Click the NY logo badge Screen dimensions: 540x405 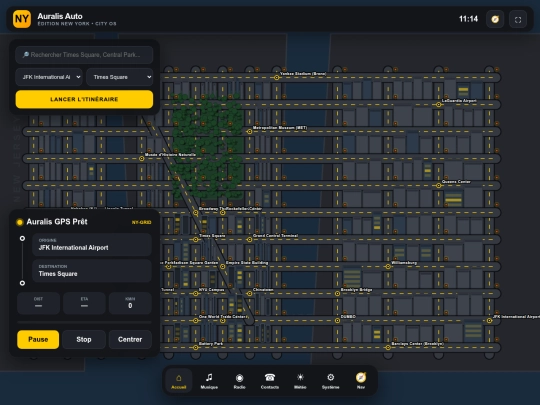[22, 19]
